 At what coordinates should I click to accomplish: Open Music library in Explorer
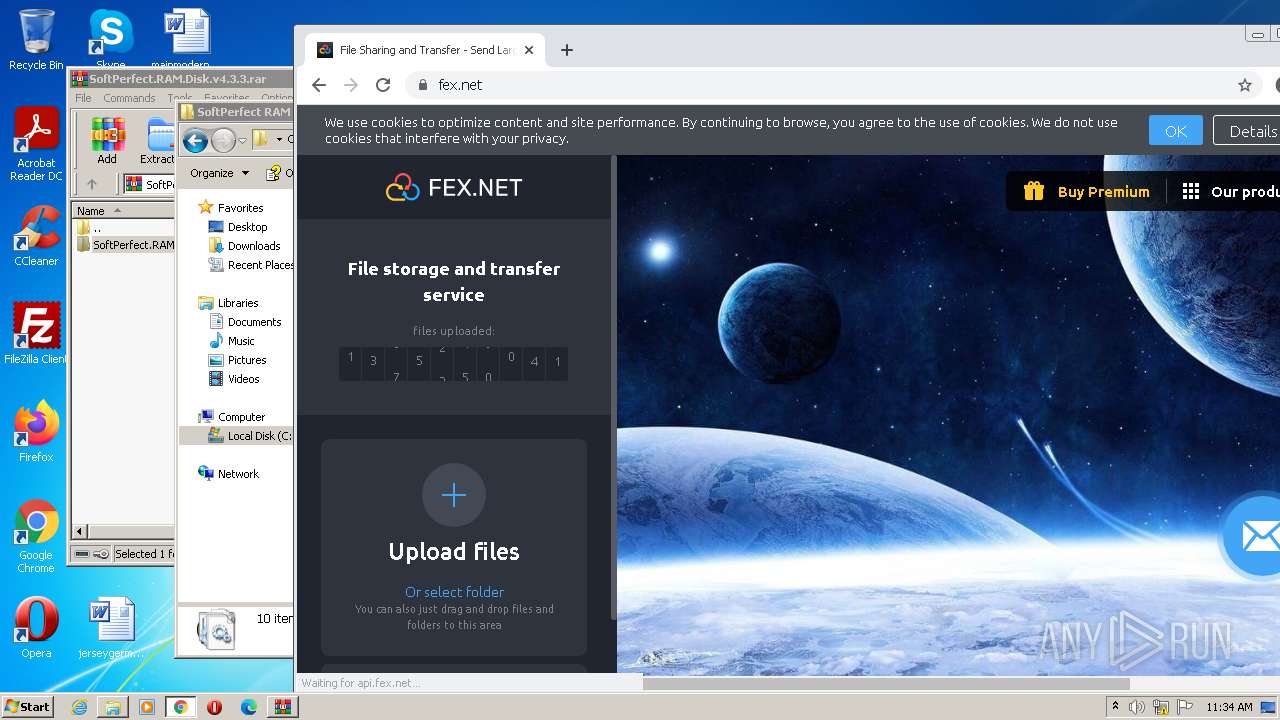coord(241,341)
